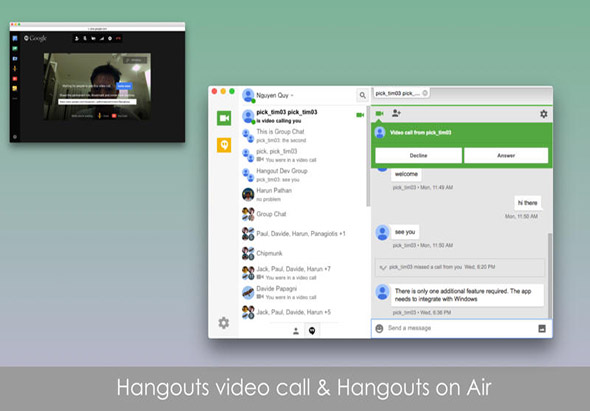Open the Hangout Dev Group conversation
The height and width of the screenshot is (411, 590).
(x=303, y=175)
